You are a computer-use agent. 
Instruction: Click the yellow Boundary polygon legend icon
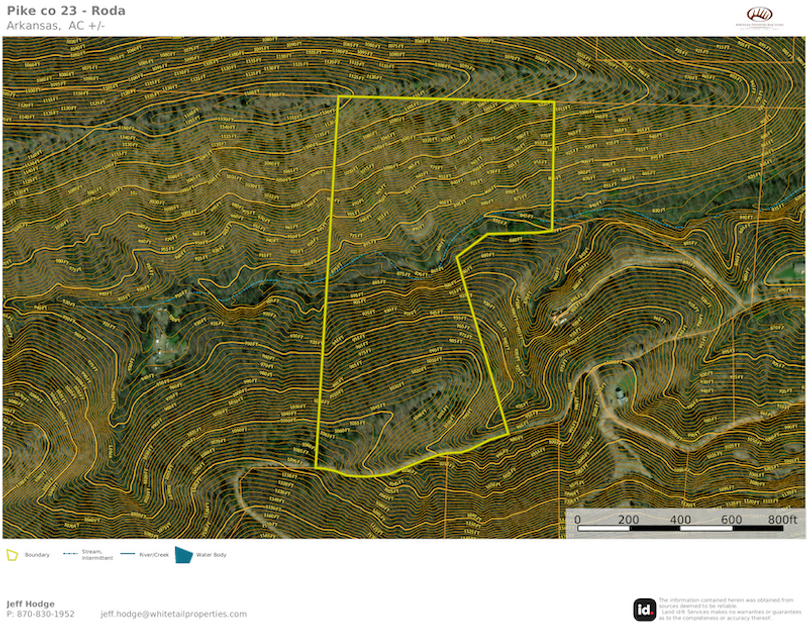click(x=12, y=555)
